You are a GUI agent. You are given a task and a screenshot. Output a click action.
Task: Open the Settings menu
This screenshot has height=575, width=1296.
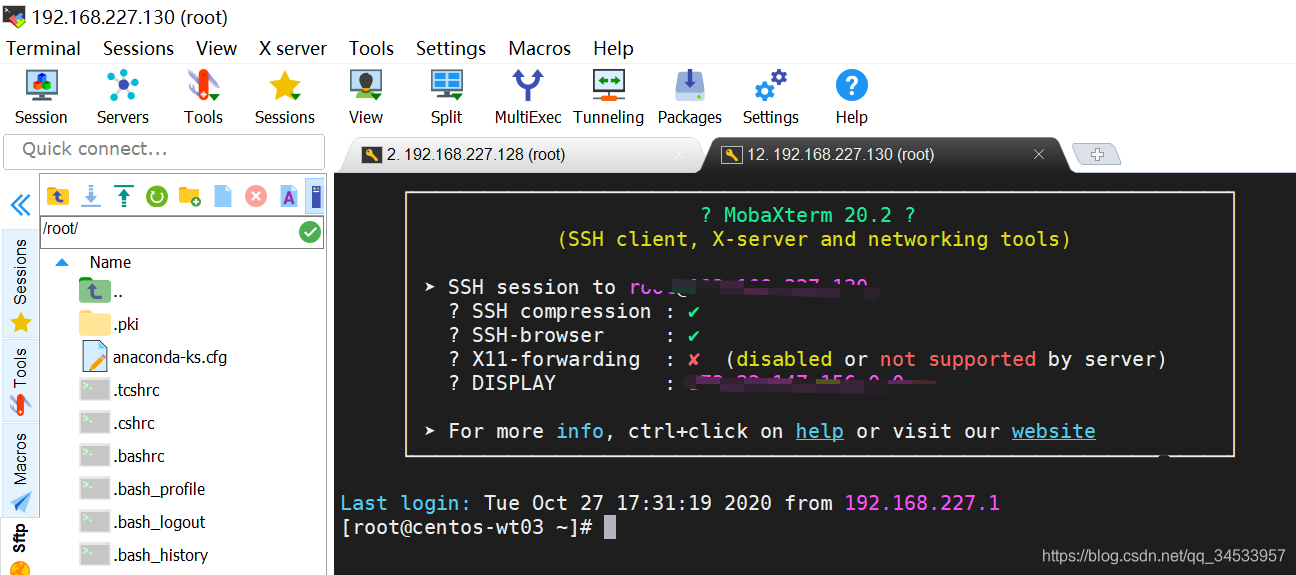point(451,48)
